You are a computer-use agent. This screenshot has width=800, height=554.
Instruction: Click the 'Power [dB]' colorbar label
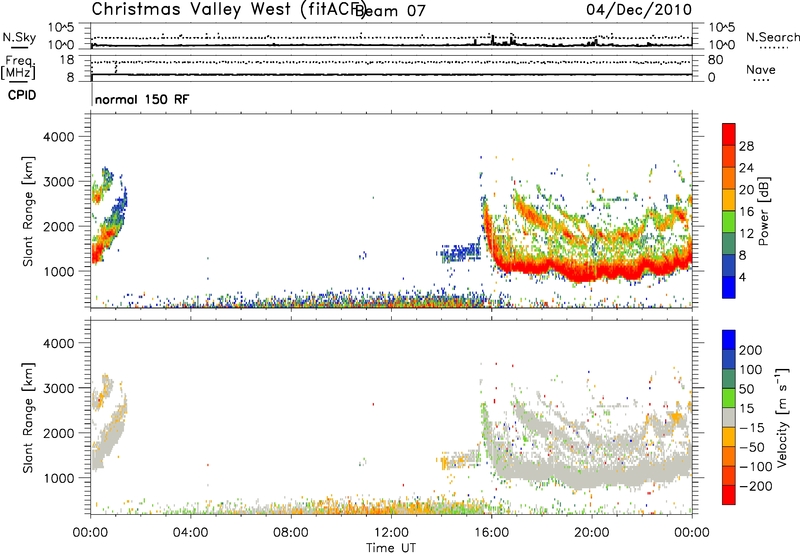(x=764, y=211)
